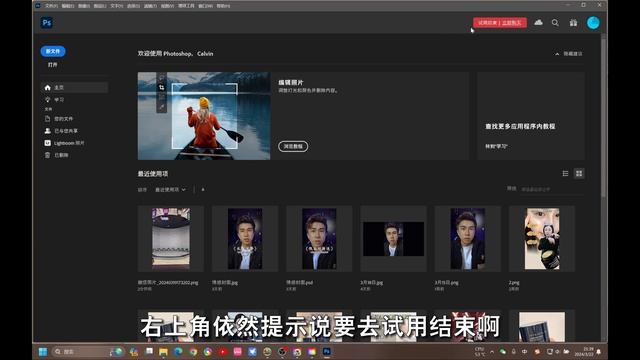This screenshot has width=640, height=360.
Task: Open the sort by (最近使用项) dropdown
Action: 170,190
